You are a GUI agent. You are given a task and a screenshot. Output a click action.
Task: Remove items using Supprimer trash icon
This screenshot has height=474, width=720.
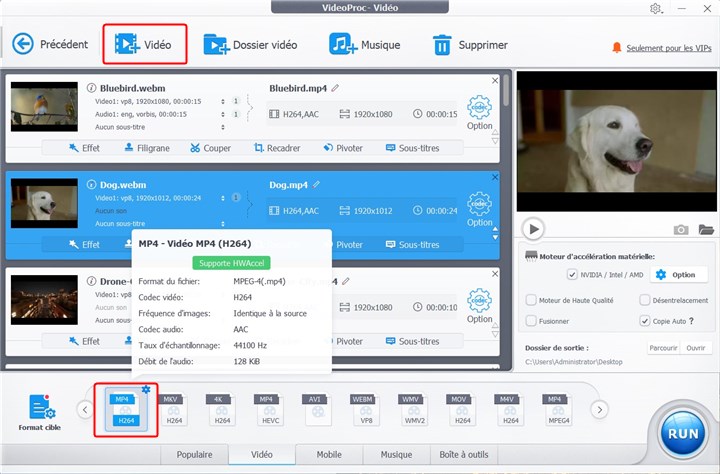coord(442,45)
